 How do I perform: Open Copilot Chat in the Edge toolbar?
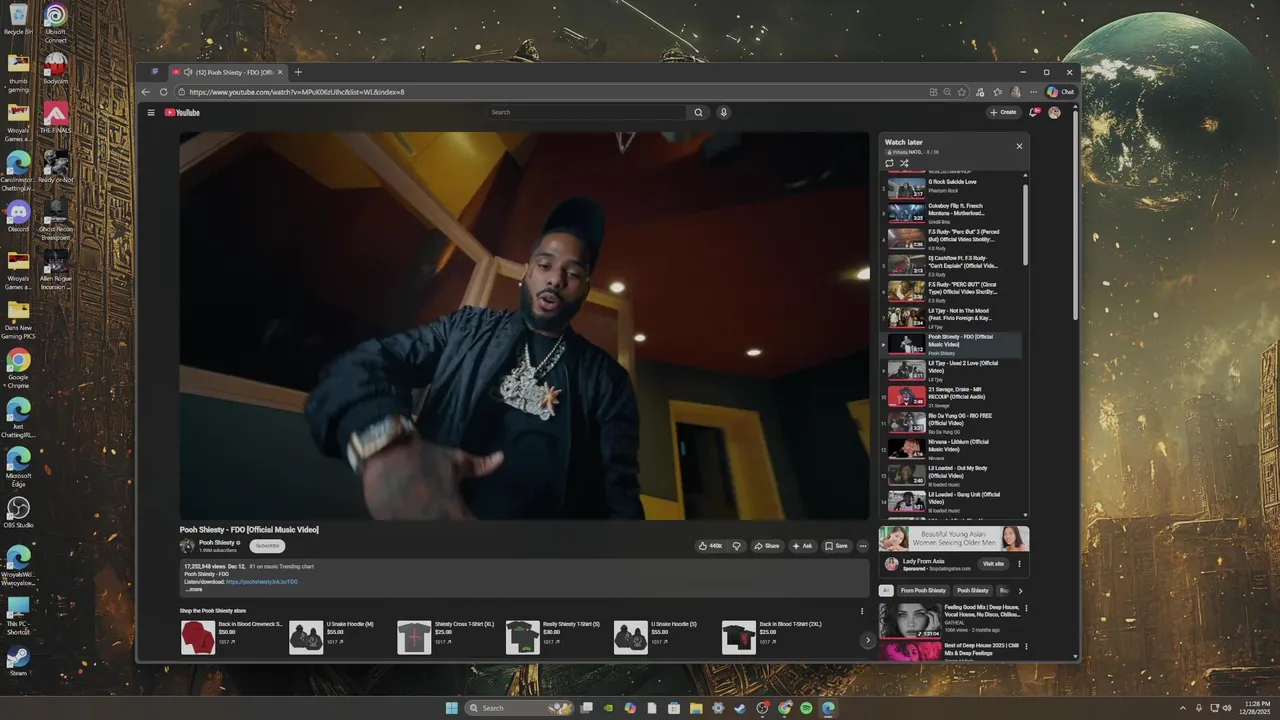[x=1060, y=92]
